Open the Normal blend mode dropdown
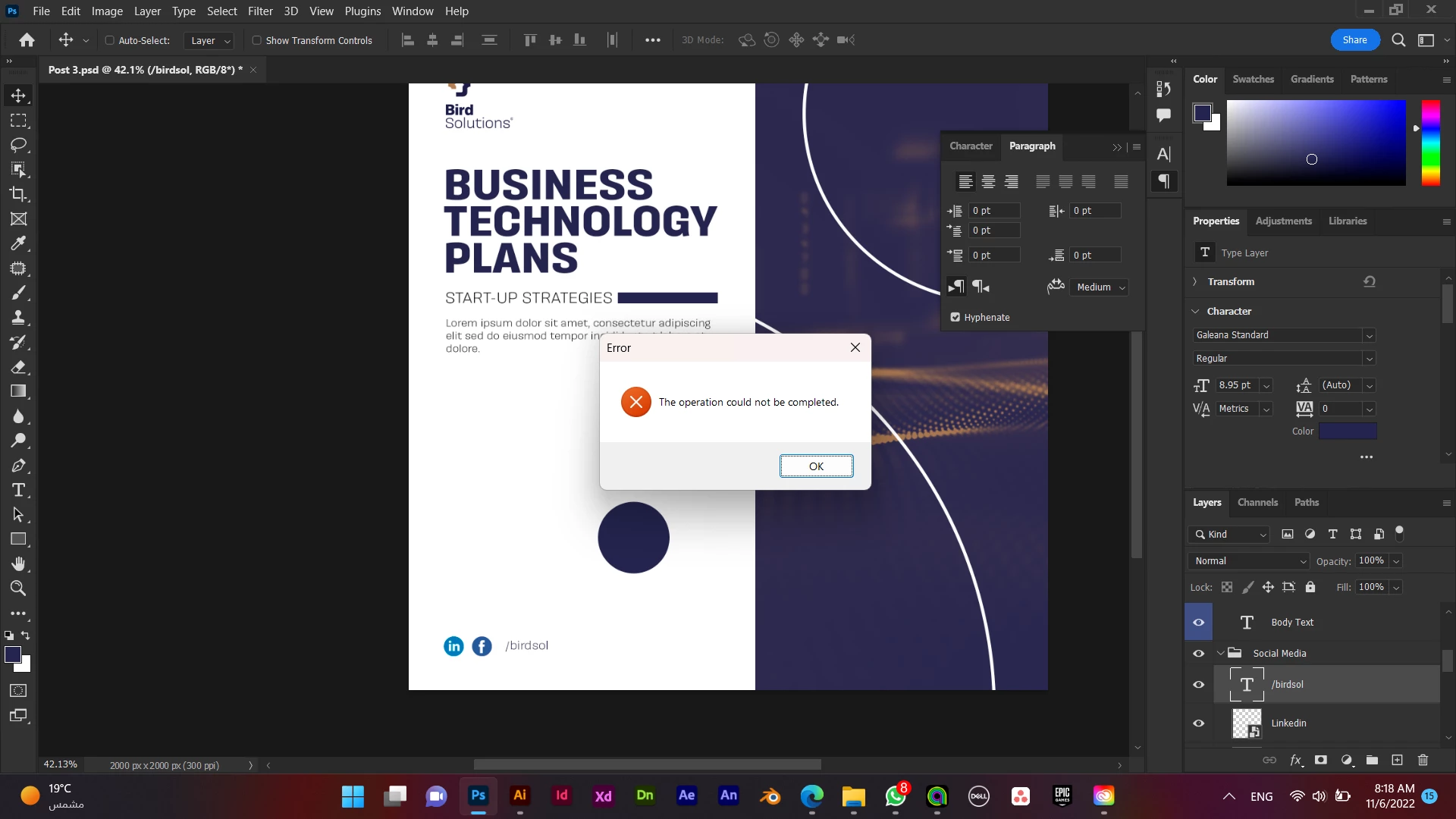The image size is (1456, 819). coord(1248,561)
